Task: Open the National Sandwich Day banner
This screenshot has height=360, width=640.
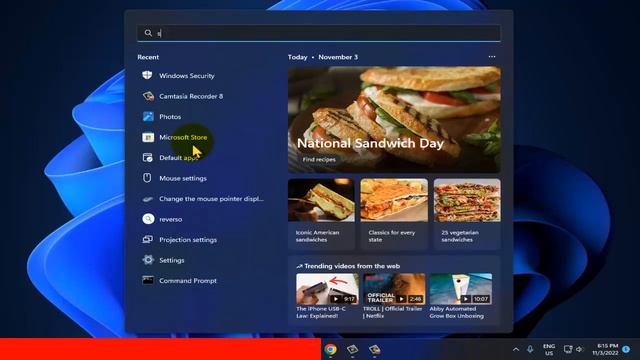Action: 394,120
